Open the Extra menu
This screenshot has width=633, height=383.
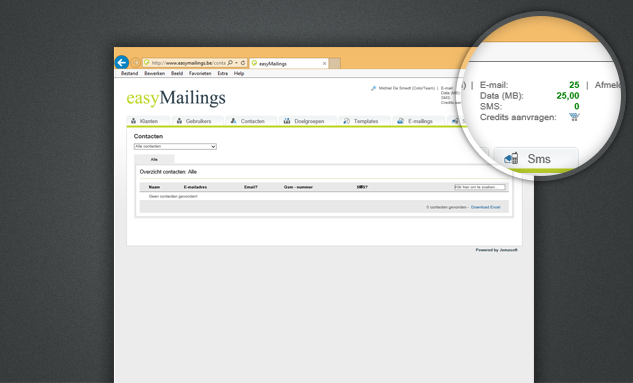[x=222, y=73]
